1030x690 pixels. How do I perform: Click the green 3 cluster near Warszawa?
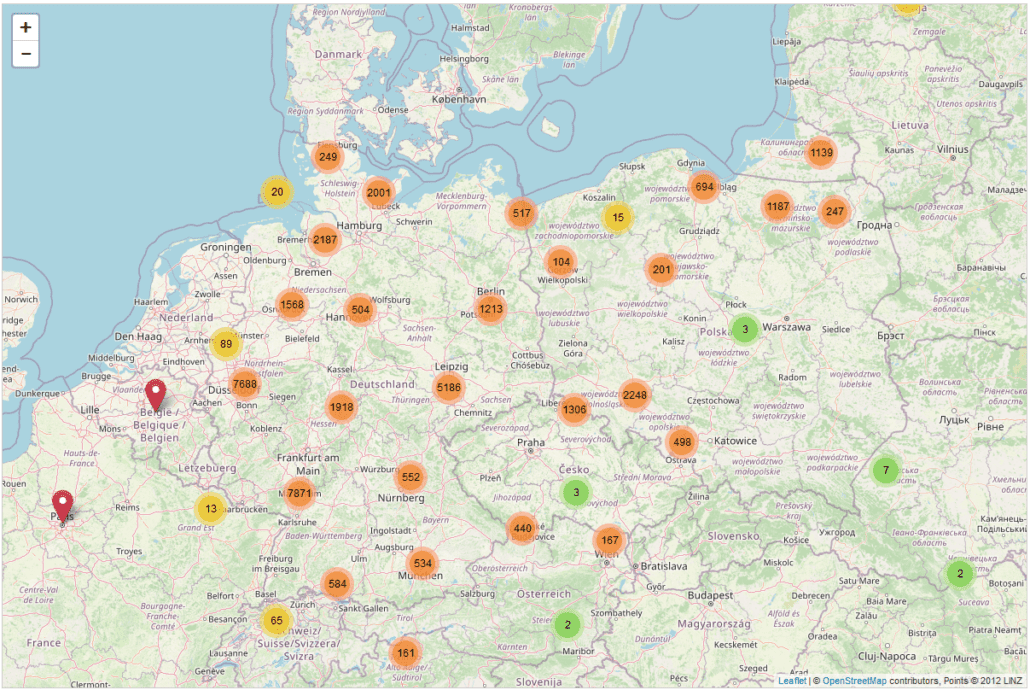(745, 329)
